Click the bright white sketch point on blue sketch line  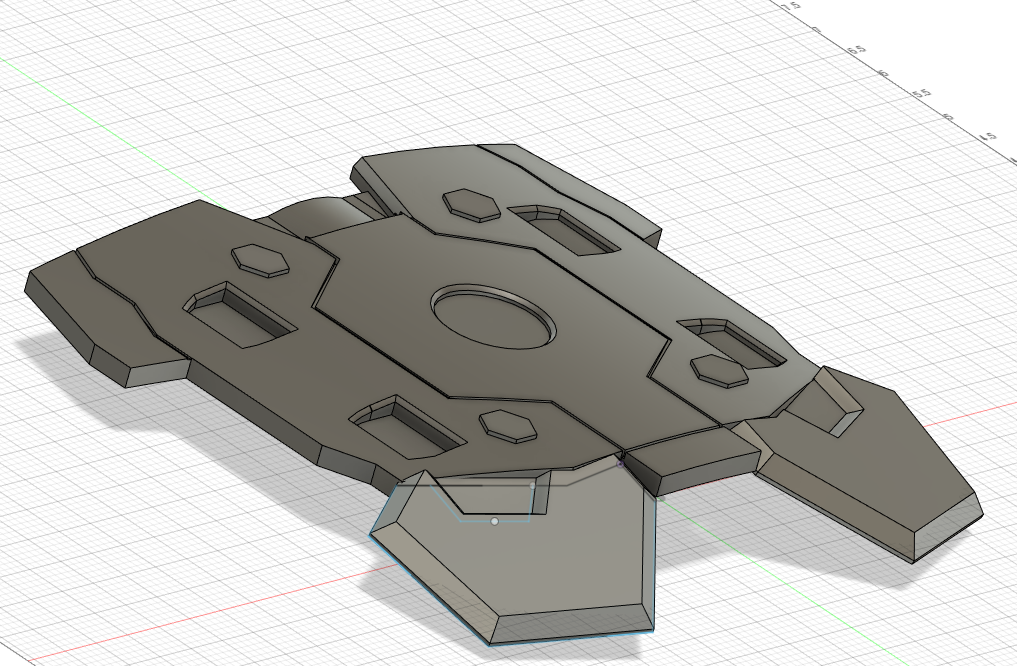pos(495,521)
